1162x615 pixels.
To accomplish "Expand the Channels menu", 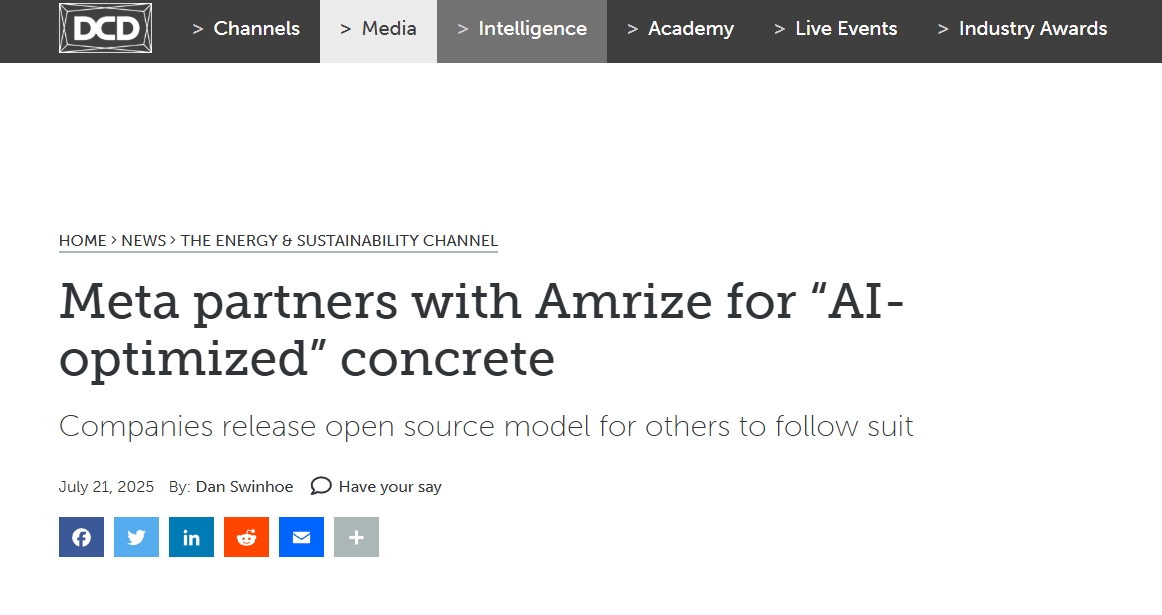I will (246, 29).
